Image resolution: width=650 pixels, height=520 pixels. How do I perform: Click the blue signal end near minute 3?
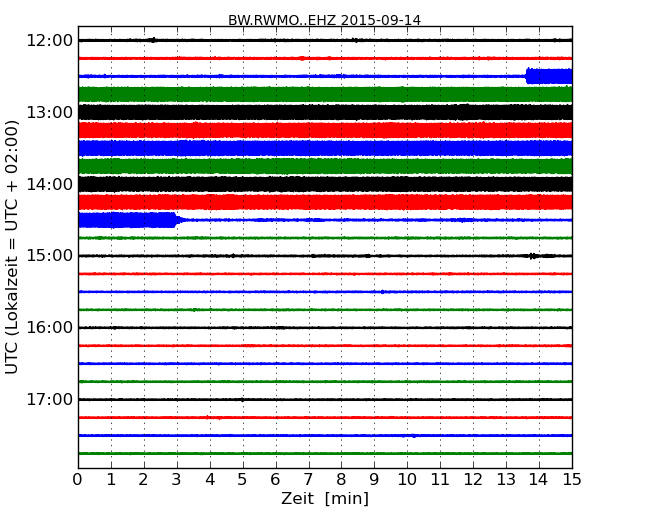177,220
